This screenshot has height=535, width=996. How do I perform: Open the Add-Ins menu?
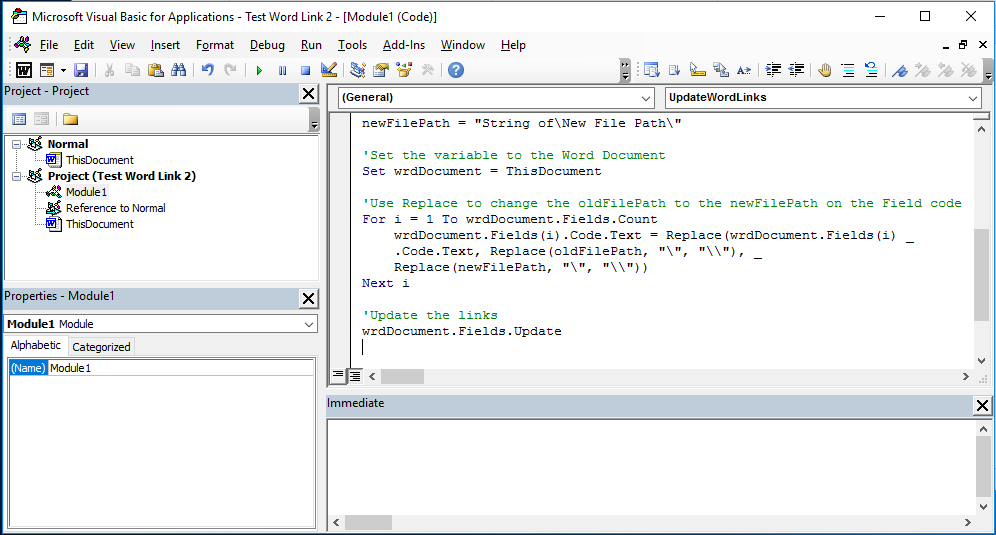coord(404,45)
